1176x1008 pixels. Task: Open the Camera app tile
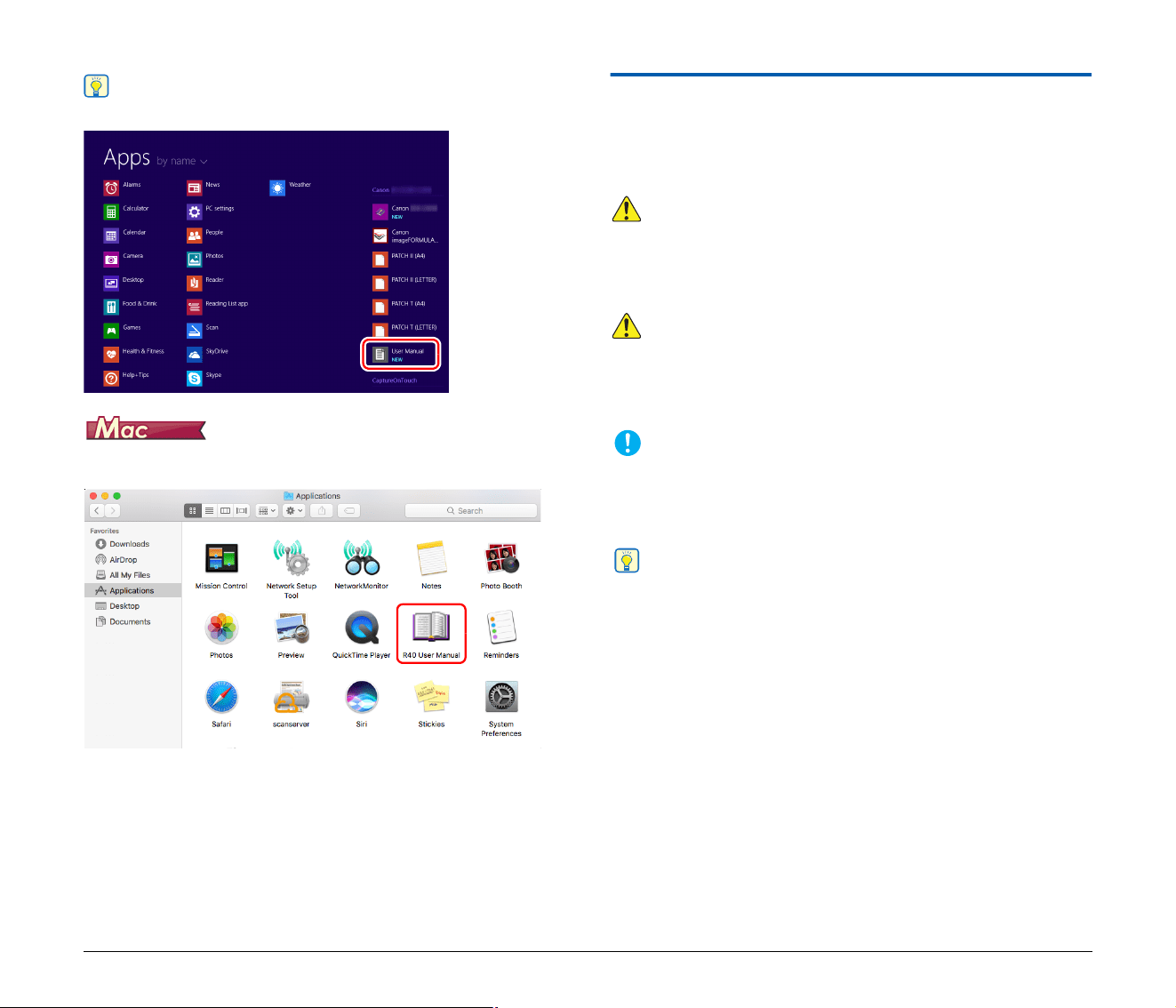pos(124,259)
